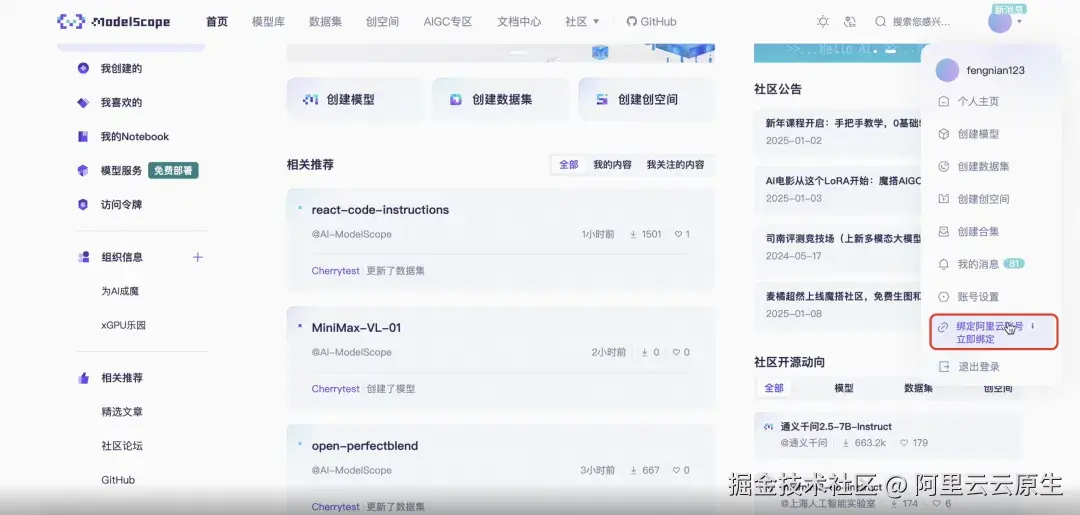Click the search input field
Screen dimensions: 1080x515
coord(922,21)
